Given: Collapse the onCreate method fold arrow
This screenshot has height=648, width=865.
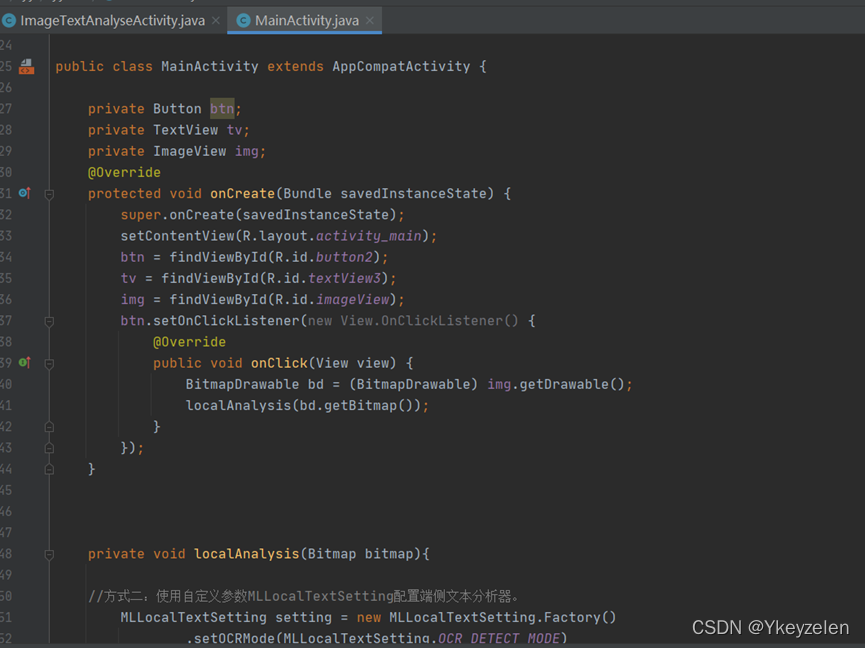Looking at the screenshot, I should (49, 194).
